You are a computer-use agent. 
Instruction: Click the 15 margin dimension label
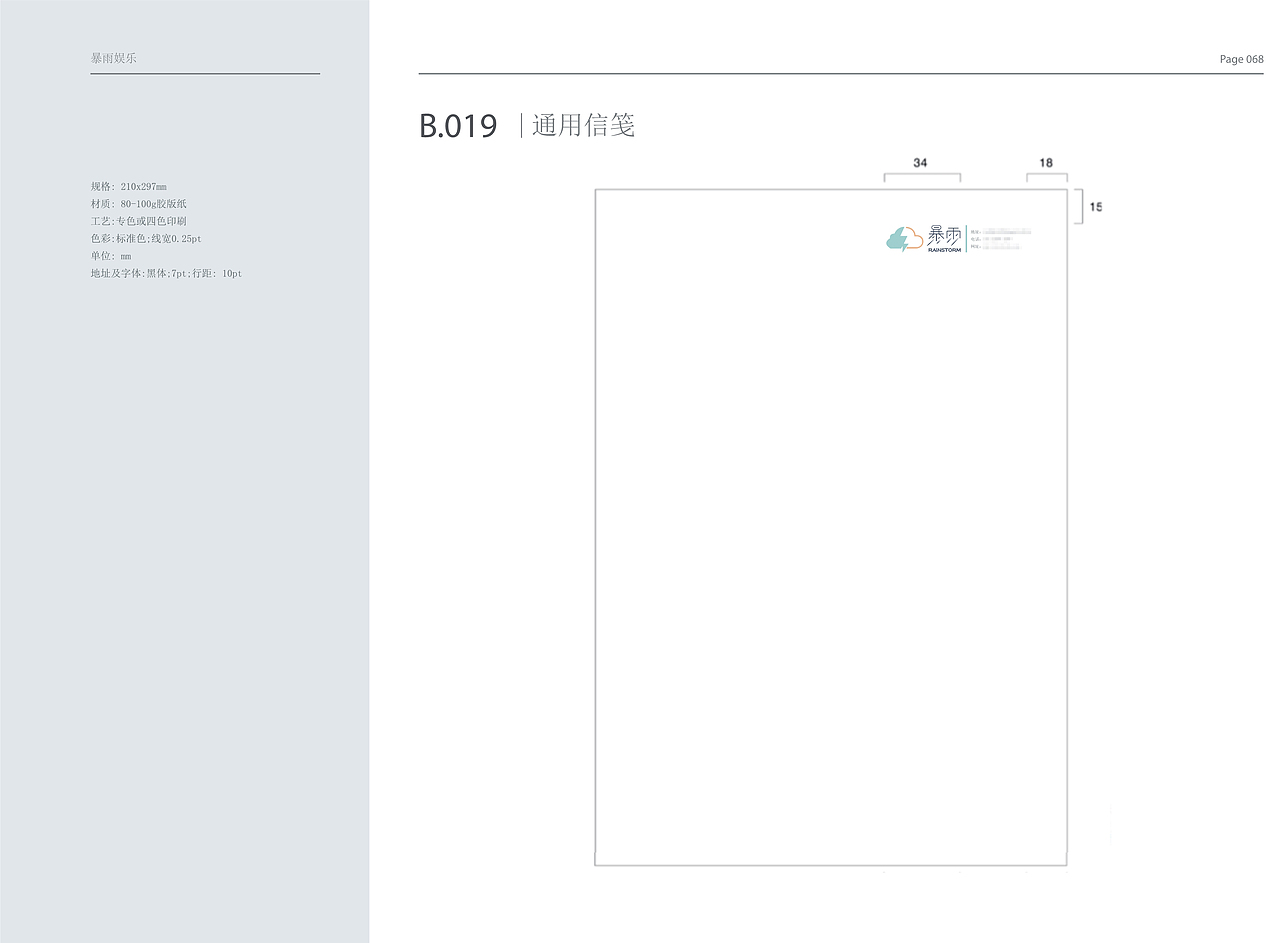[1096, 207]
